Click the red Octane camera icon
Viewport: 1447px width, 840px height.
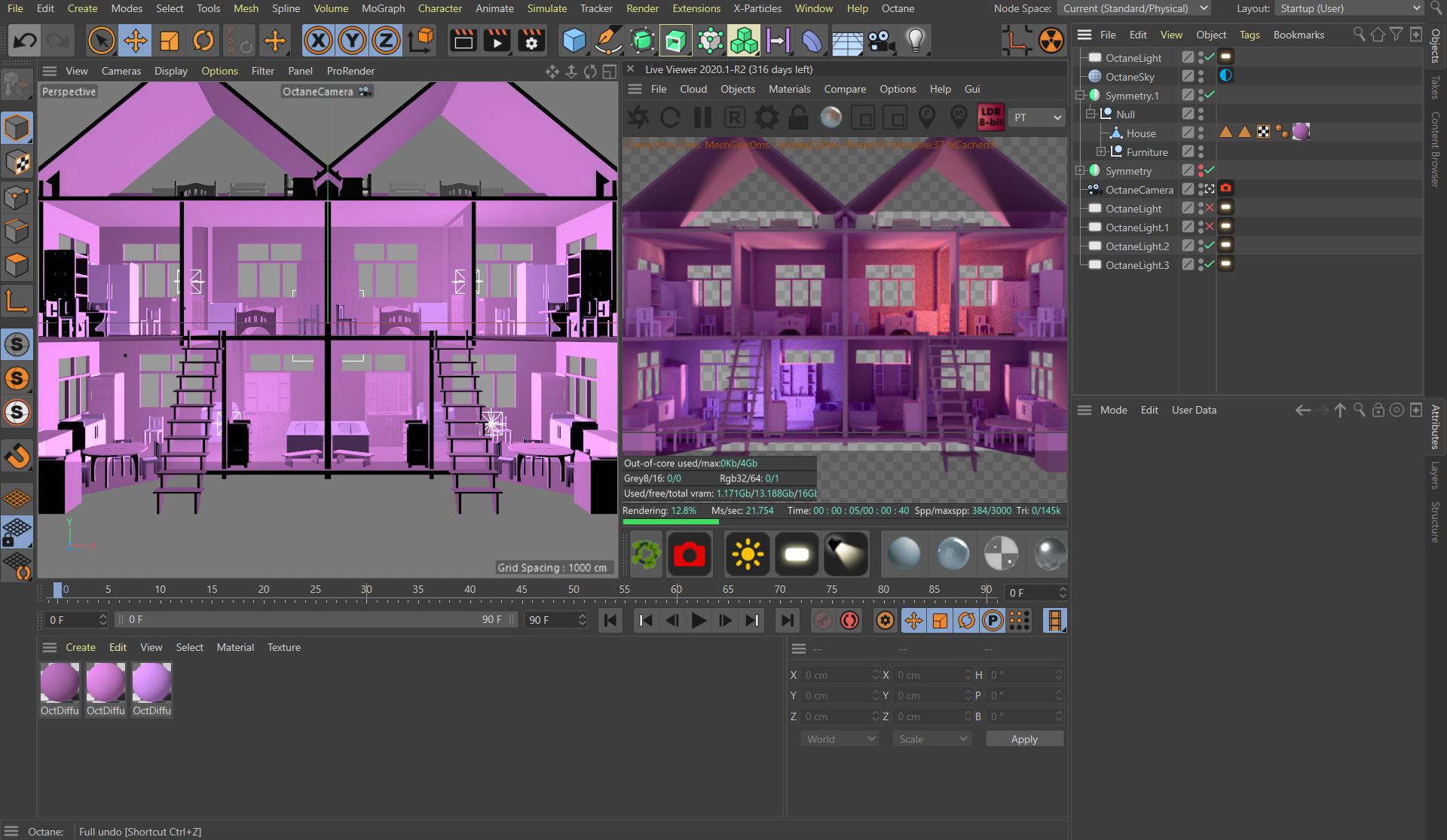tap(689, 554)
